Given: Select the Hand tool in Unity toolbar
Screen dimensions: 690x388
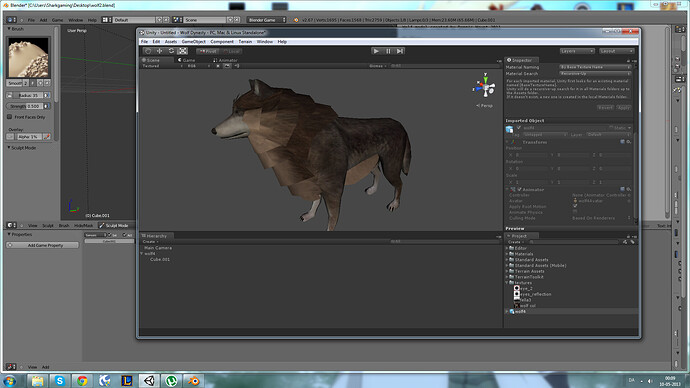Looking at the screenshot, I should [x=148, y=51].
